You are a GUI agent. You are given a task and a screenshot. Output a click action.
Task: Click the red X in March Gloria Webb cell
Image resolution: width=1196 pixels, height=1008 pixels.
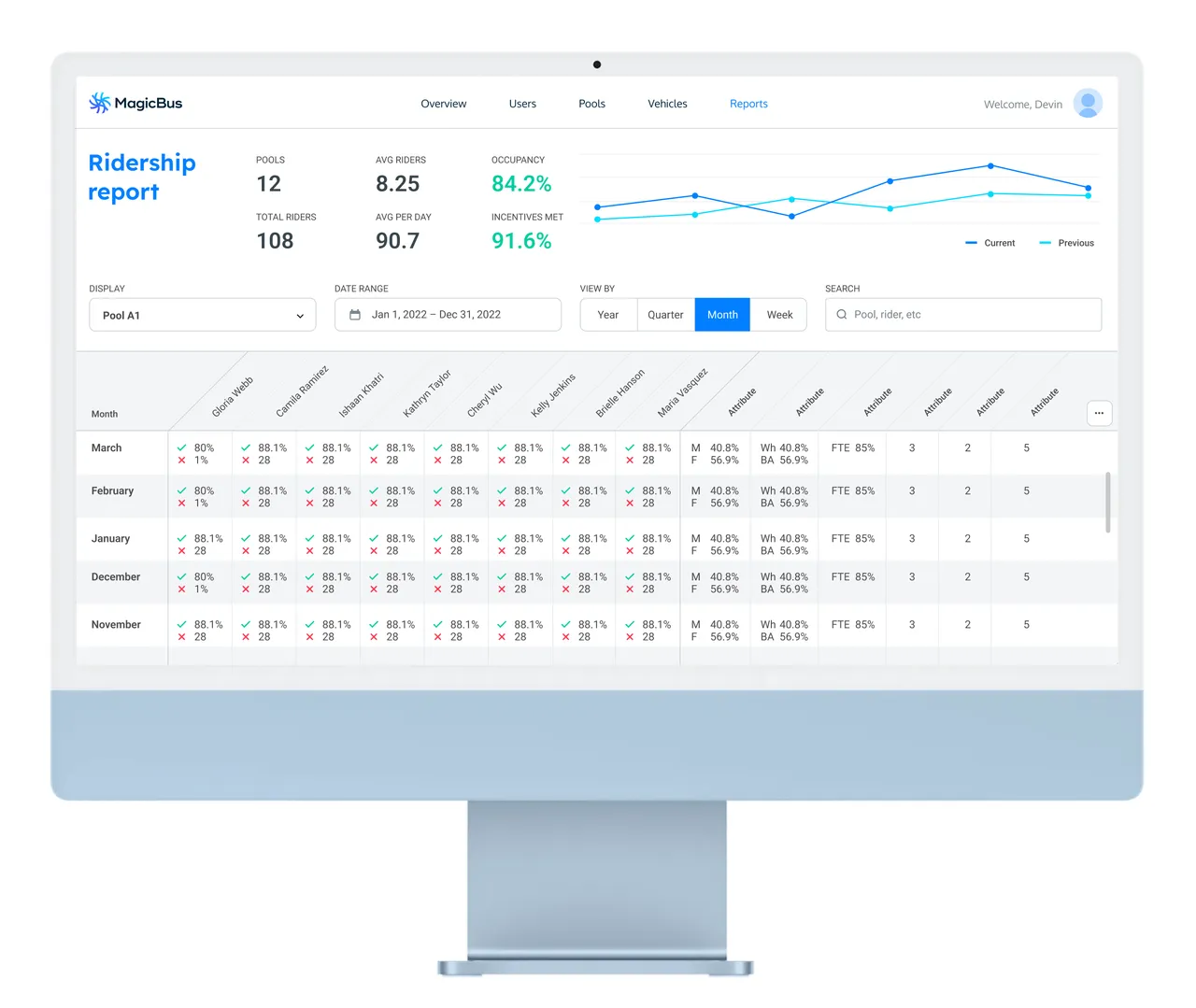pos(181,461)
